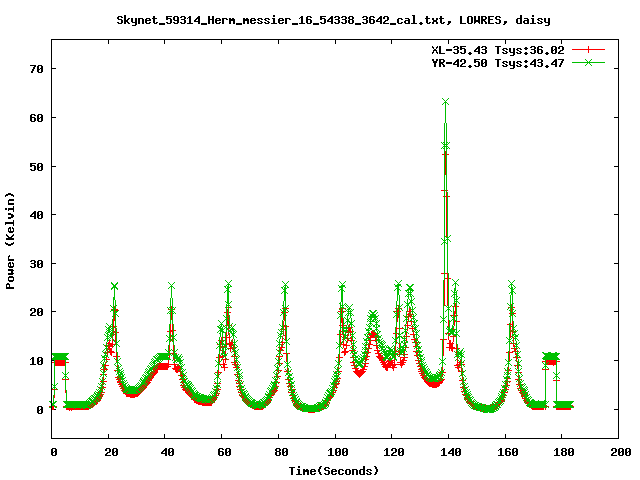The width and height of the screenshot is (640, 480).
Task: Click green YR legend line sample
Action: coord(588,62)
